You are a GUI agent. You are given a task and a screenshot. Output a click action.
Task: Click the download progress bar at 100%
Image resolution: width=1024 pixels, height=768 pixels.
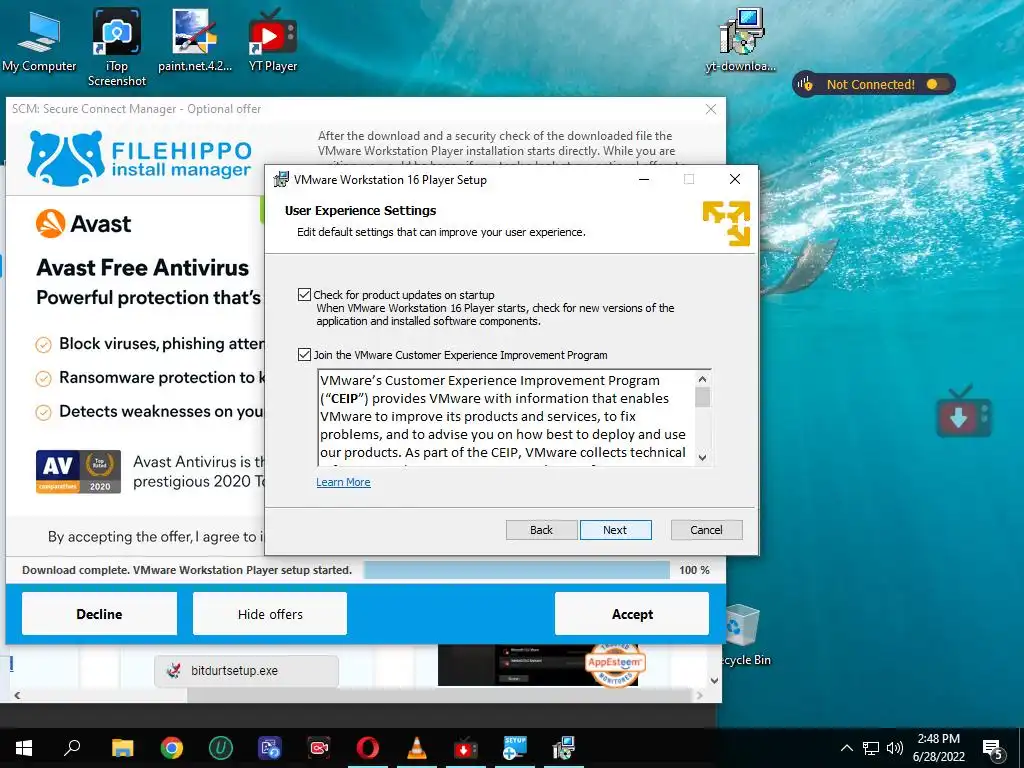516,570
